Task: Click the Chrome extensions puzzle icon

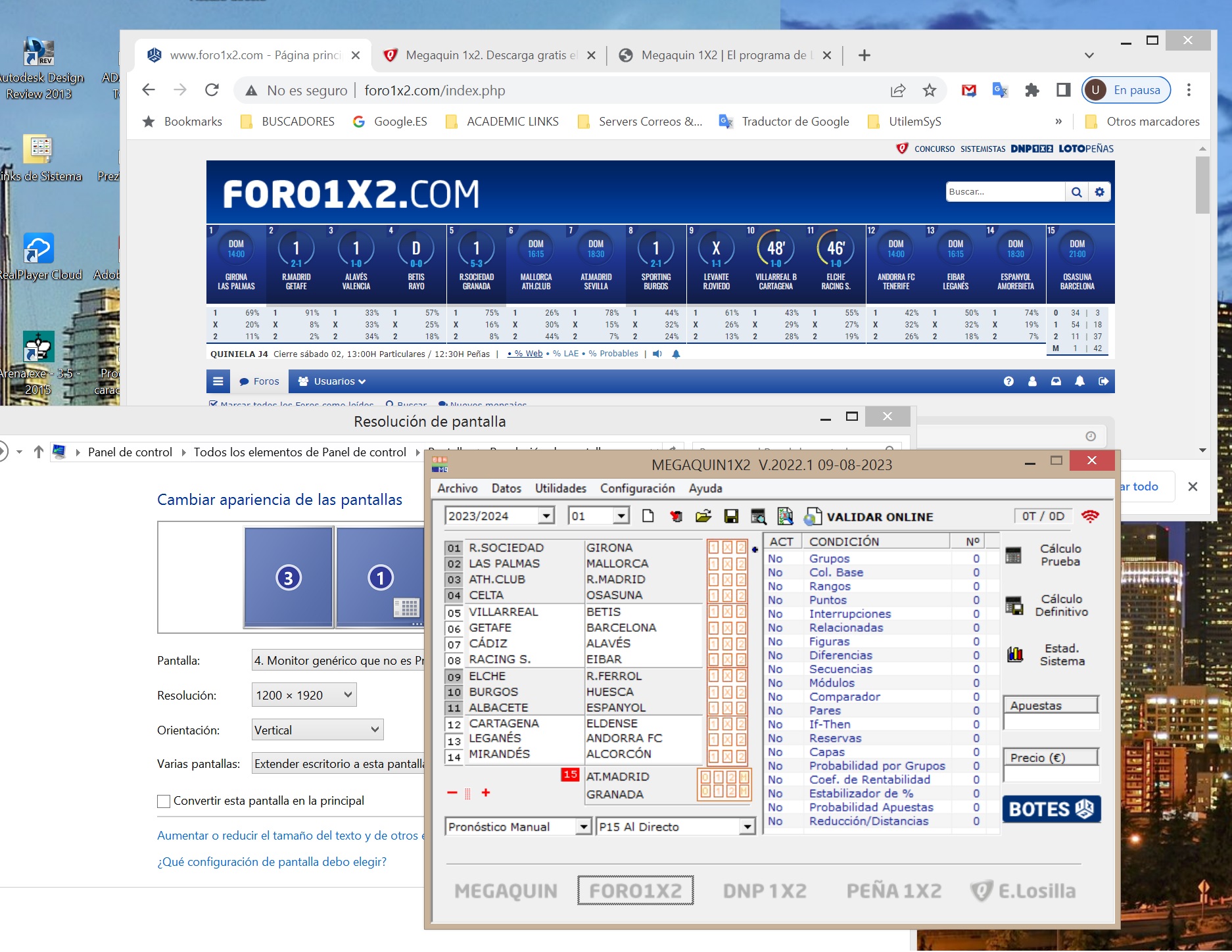Action: coord(1031,91)
